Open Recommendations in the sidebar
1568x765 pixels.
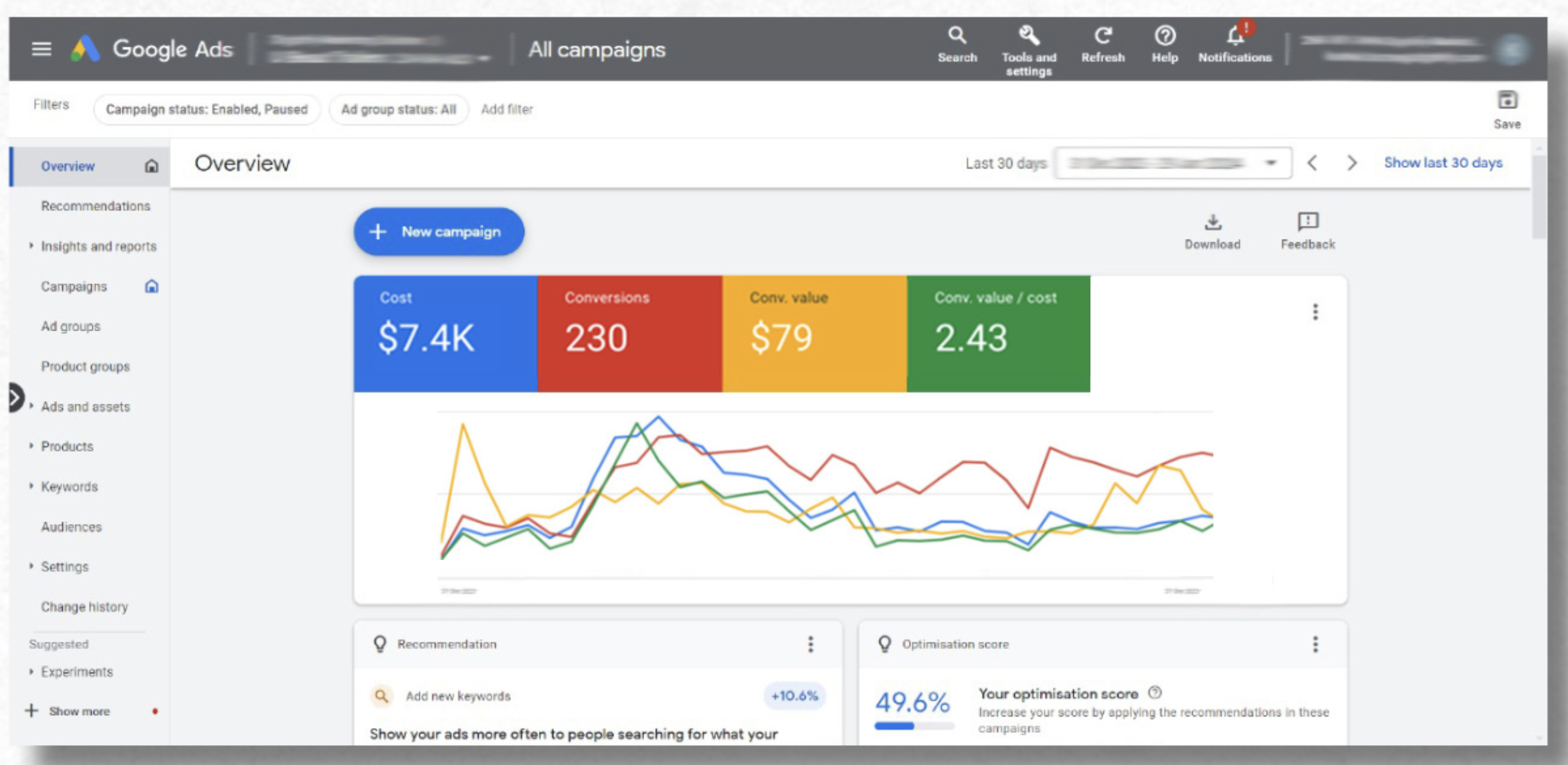[x=96, y=206]
